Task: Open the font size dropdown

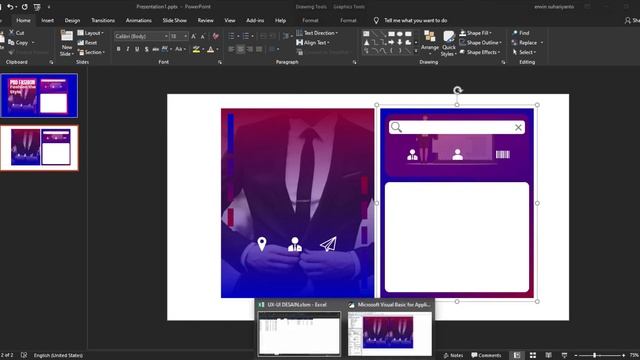Action: tap(185, 36)
